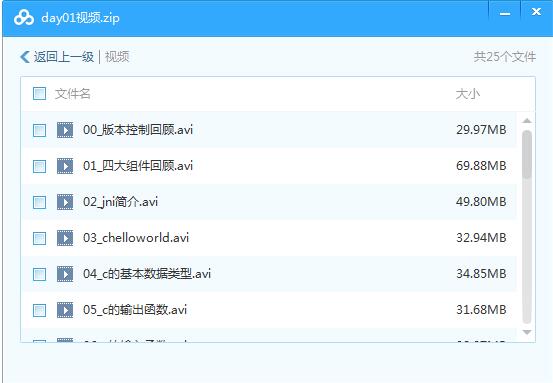Click the Baidu cloud logo in title bar
Image resolution: width=553 pixels, height=383 pixels.
tap(24, 18)
